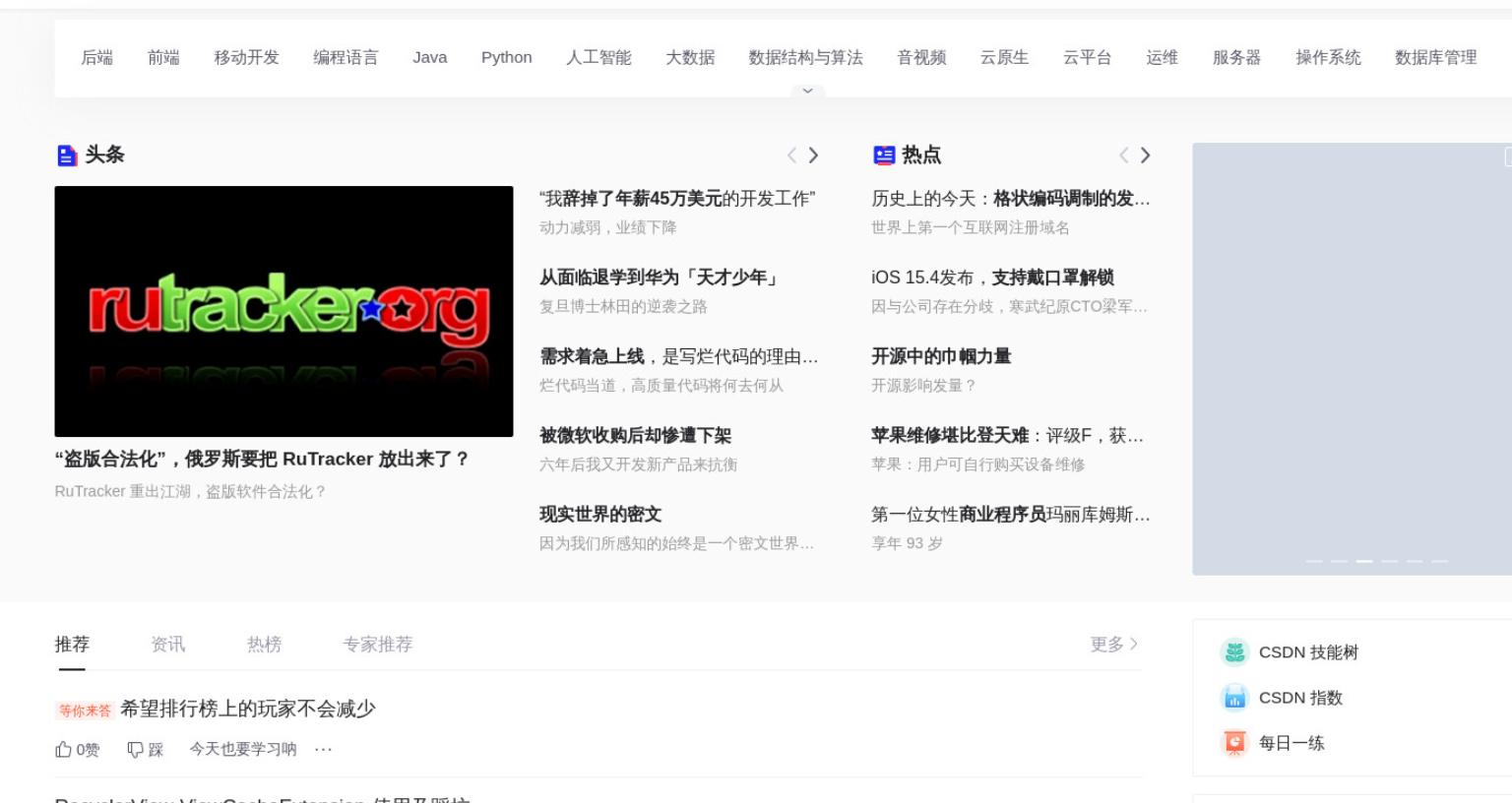The image size is (1512, 803).
Task: Click the 热点 news icon
Action: (x=884, y=155)
